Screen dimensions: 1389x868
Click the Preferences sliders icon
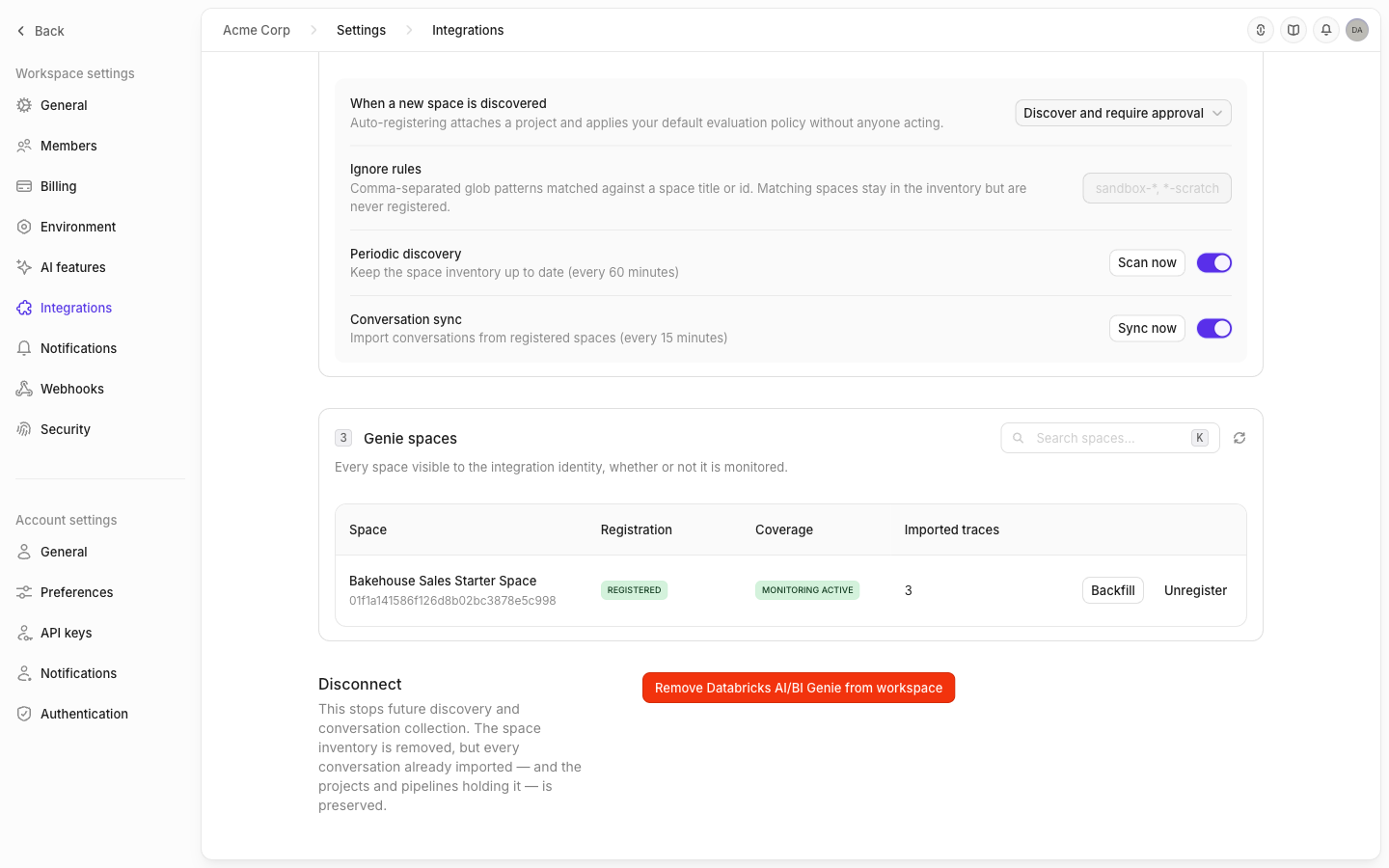point(24,592)
